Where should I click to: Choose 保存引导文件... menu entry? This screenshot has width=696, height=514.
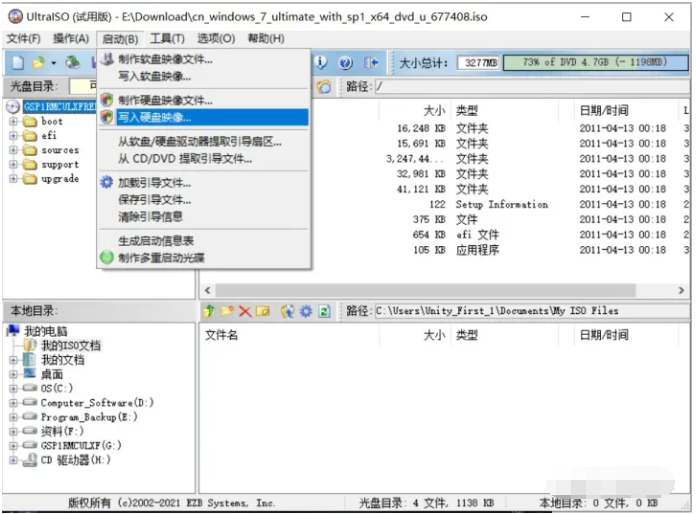click(x=204, y=200)
